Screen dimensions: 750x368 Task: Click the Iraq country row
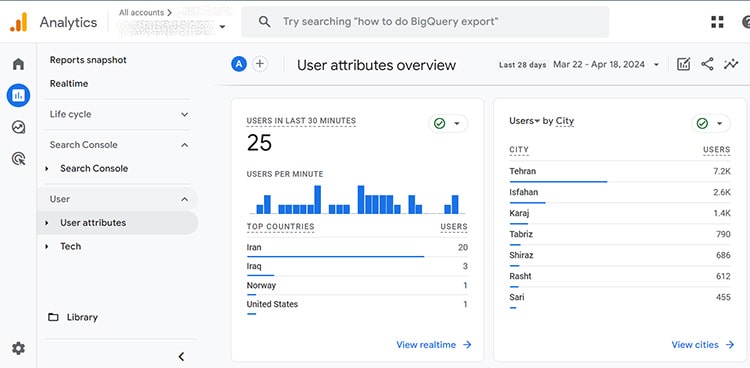tap(357, 267)
